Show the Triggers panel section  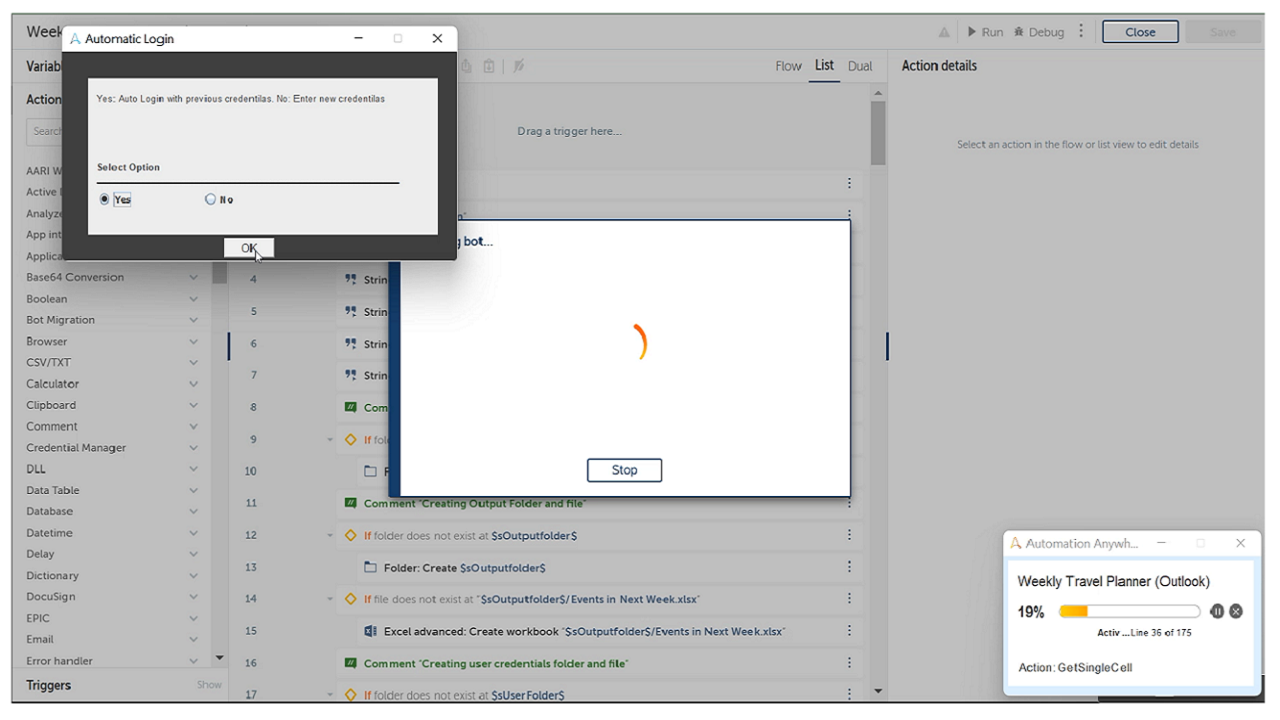point(209,685)
